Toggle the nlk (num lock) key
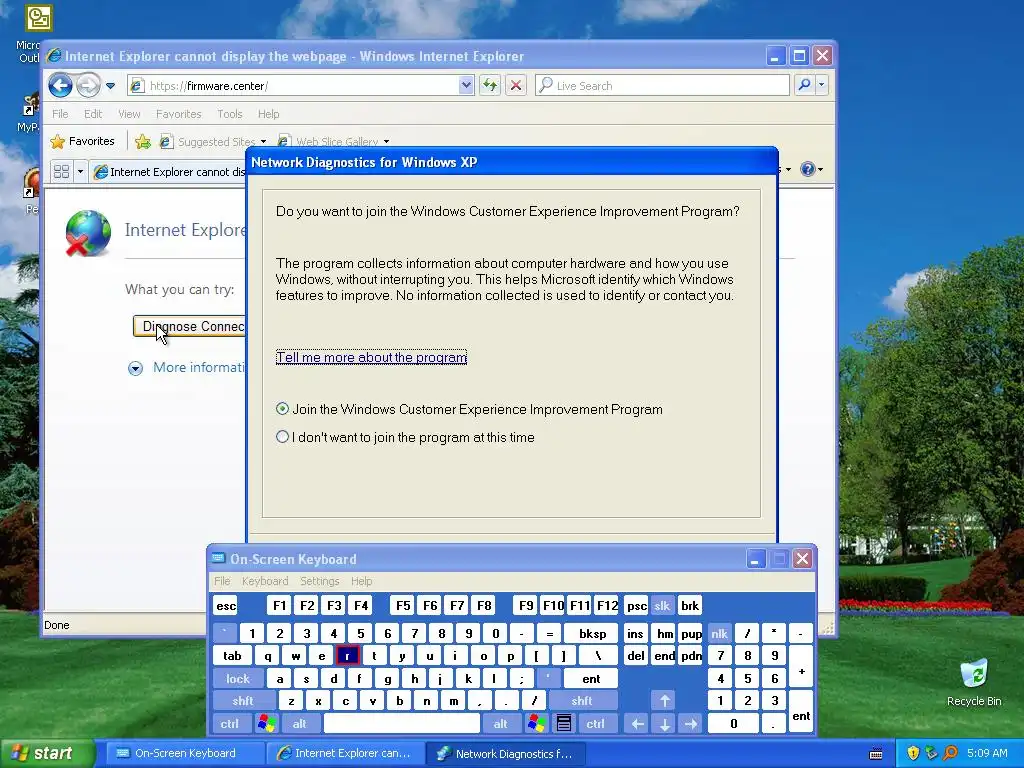Screen dimensions: 1024x768 719,633
